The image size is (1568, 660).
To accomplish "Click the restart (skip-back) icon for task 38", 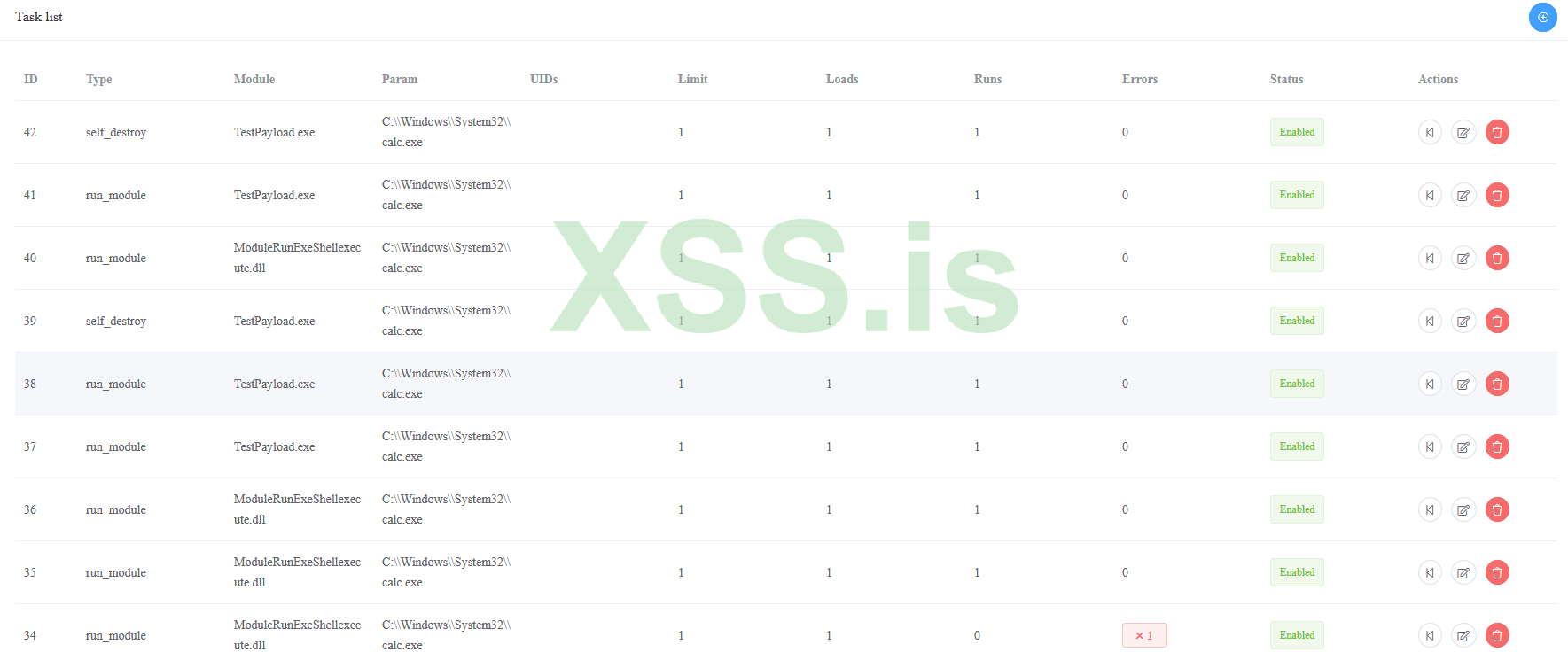I will click(1430, 384).
